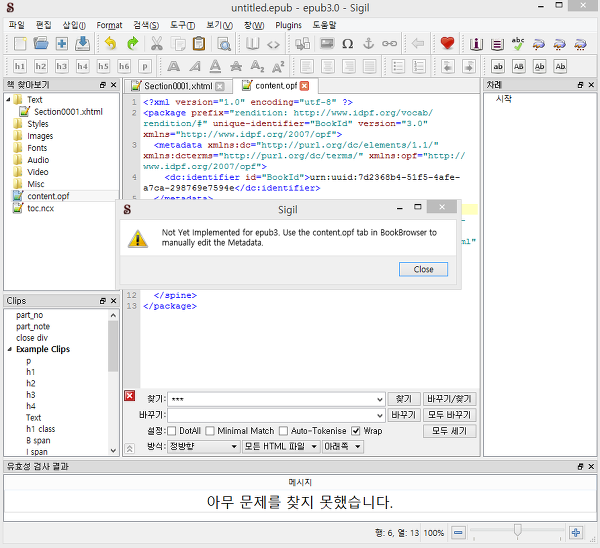Insert image toolbar icon
600x548 pixels.
pyautogui.click(x=327, y=44)
